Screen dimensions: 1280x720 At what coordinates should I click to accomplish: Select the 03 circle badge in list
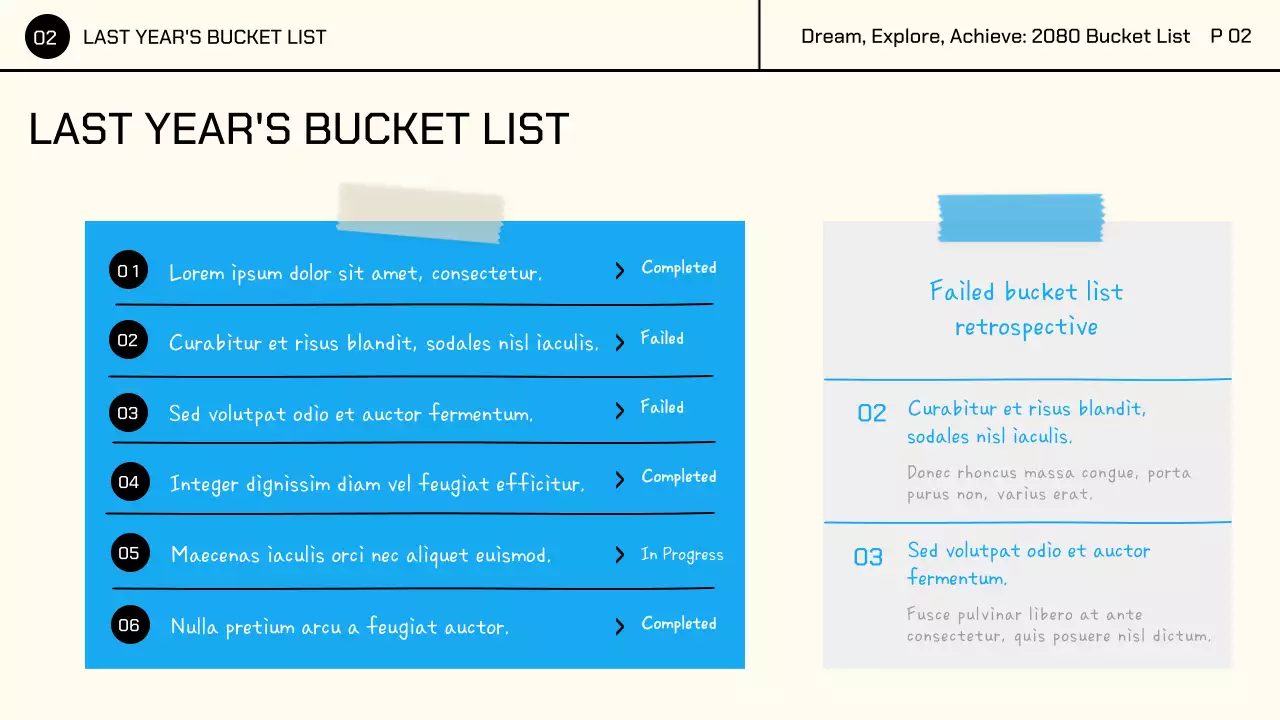tap(128, 412)
